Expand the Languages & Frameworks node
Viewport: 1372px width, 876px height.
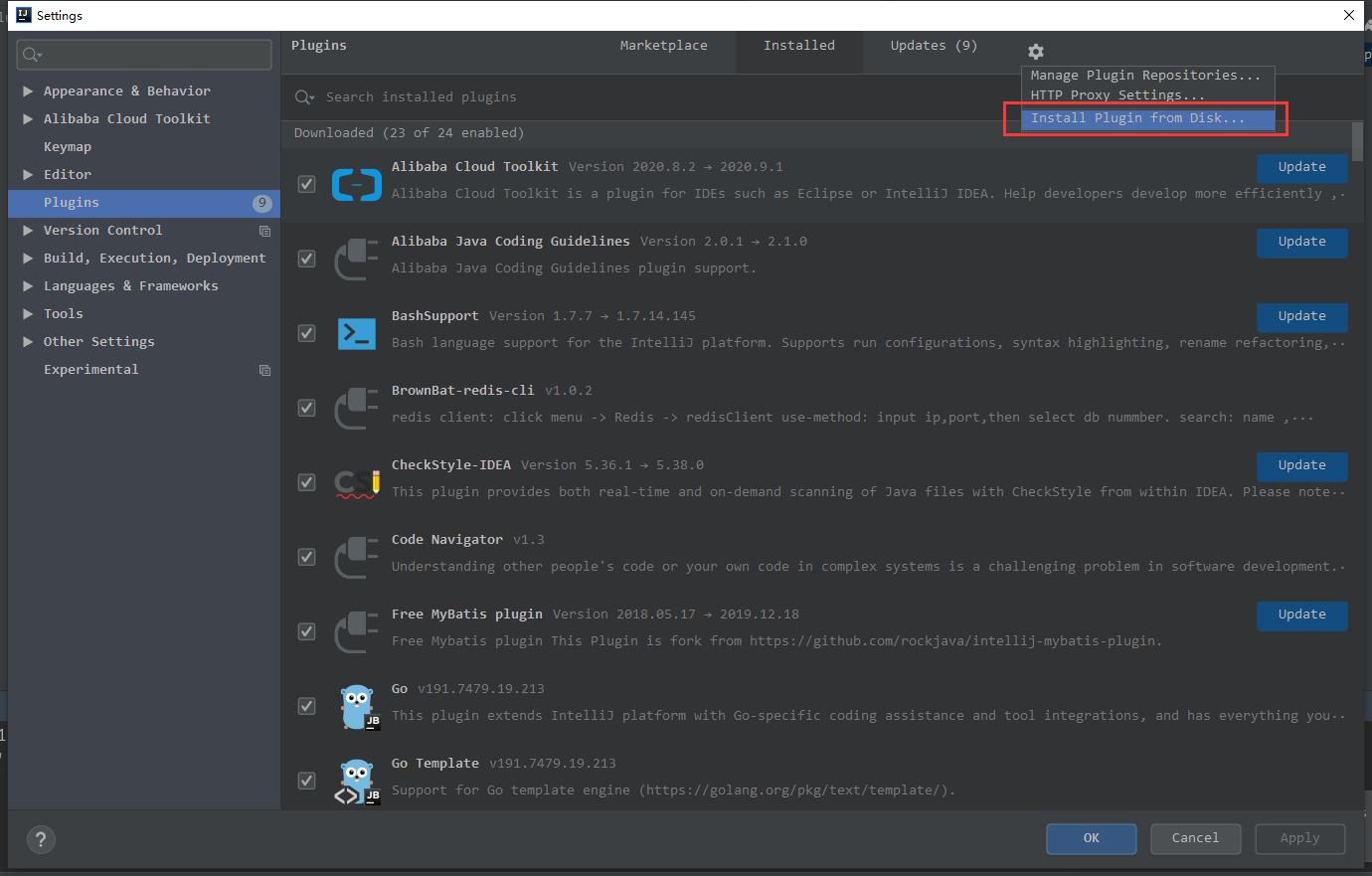coord(28,286)
